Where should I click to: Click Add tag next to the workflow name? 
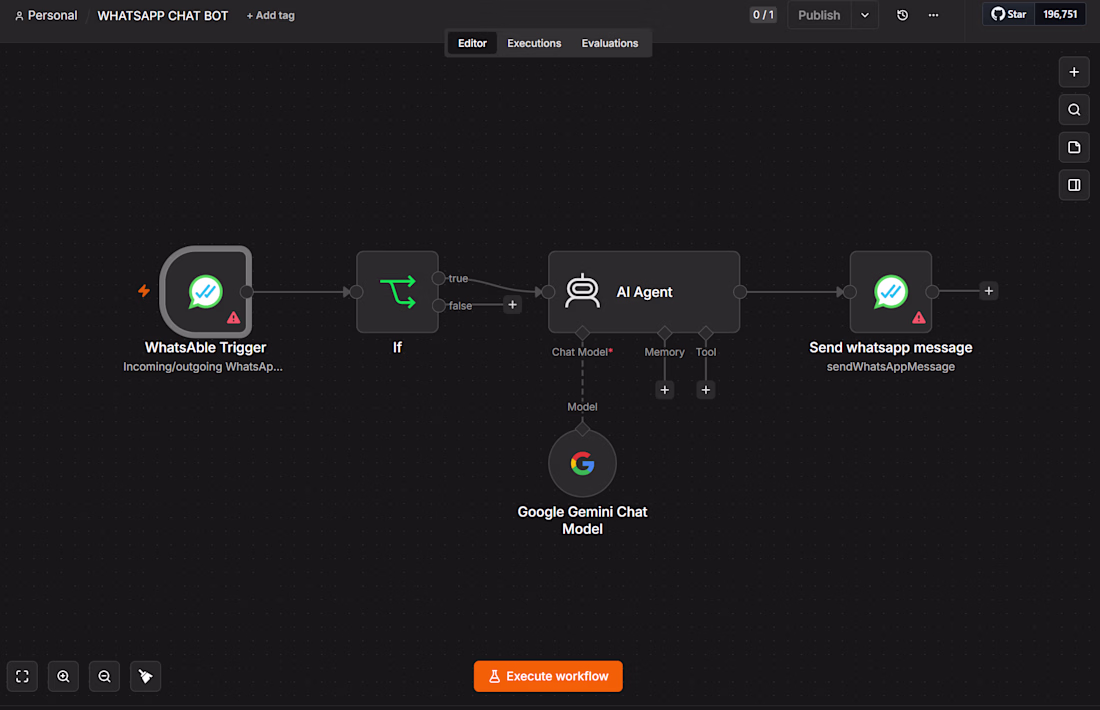270,15
